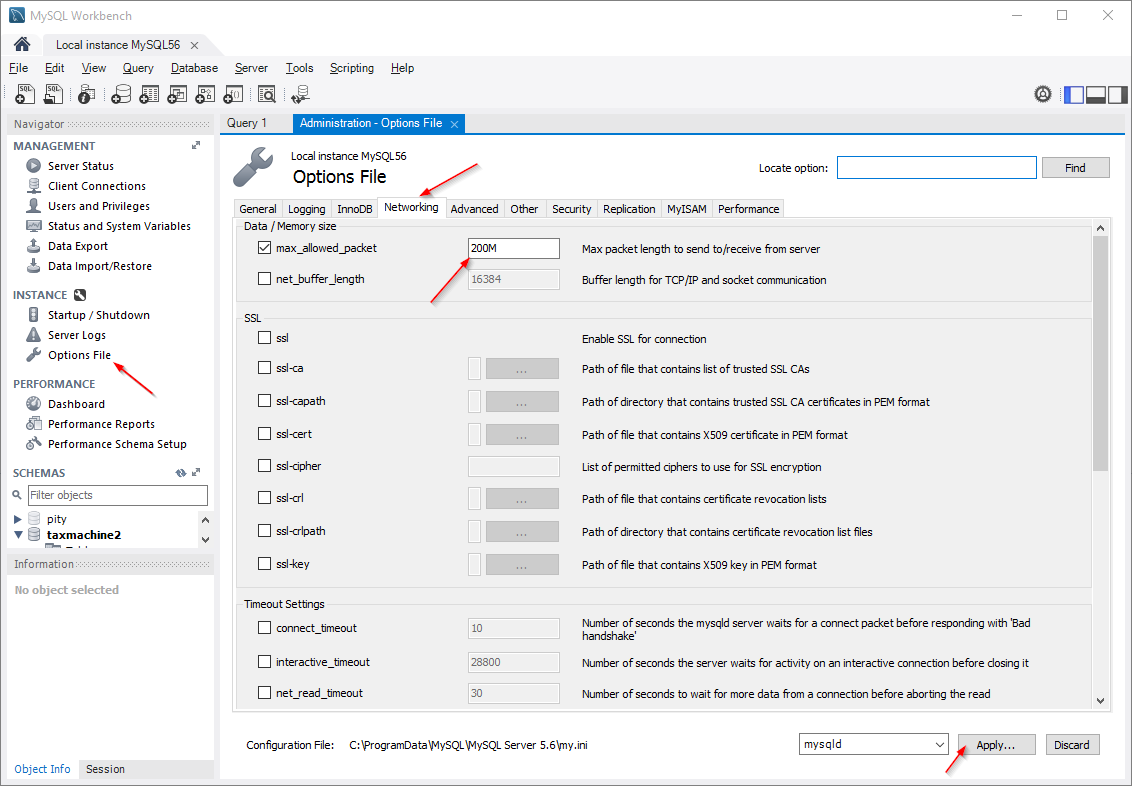Click the Find button
Image resolution: width=1132 pixels, height=786 pixels.
[1075, 168]
